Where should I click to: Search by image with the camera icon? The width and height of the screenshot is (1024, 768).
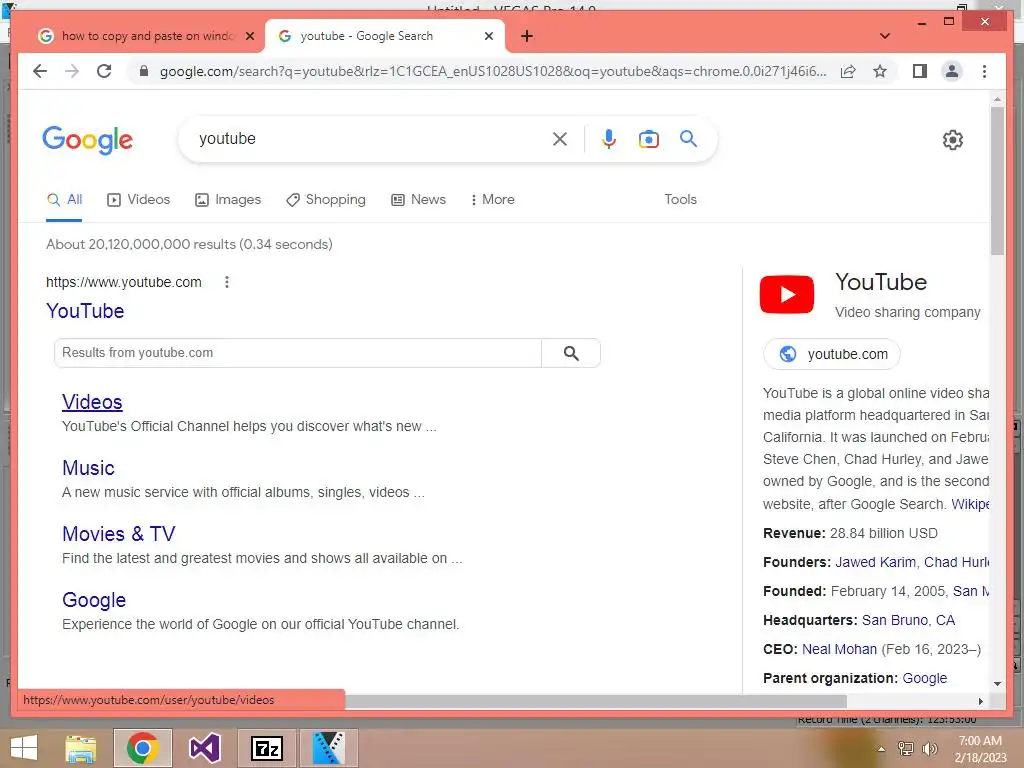(648, 139)
